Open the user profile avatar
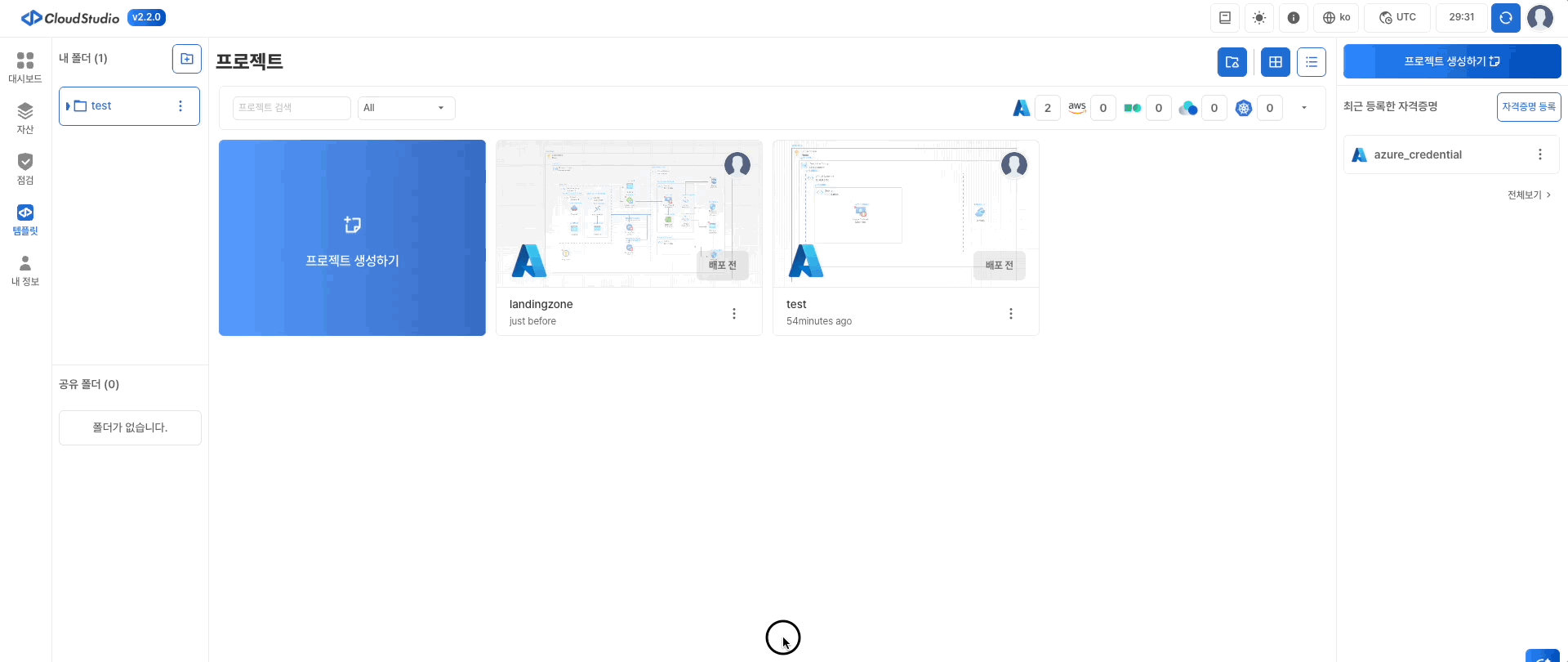 pos(1539,17)
